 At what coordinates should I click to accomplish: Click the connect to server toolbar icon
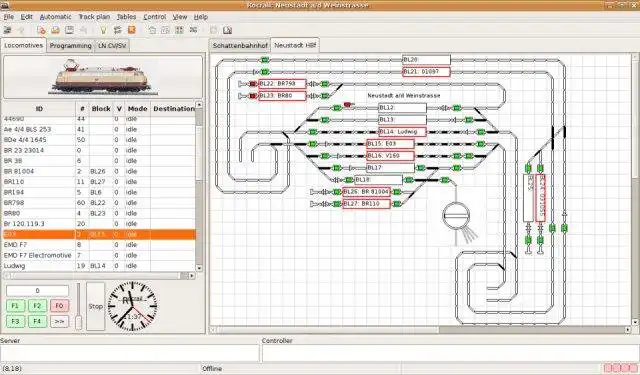coord(7,30)
